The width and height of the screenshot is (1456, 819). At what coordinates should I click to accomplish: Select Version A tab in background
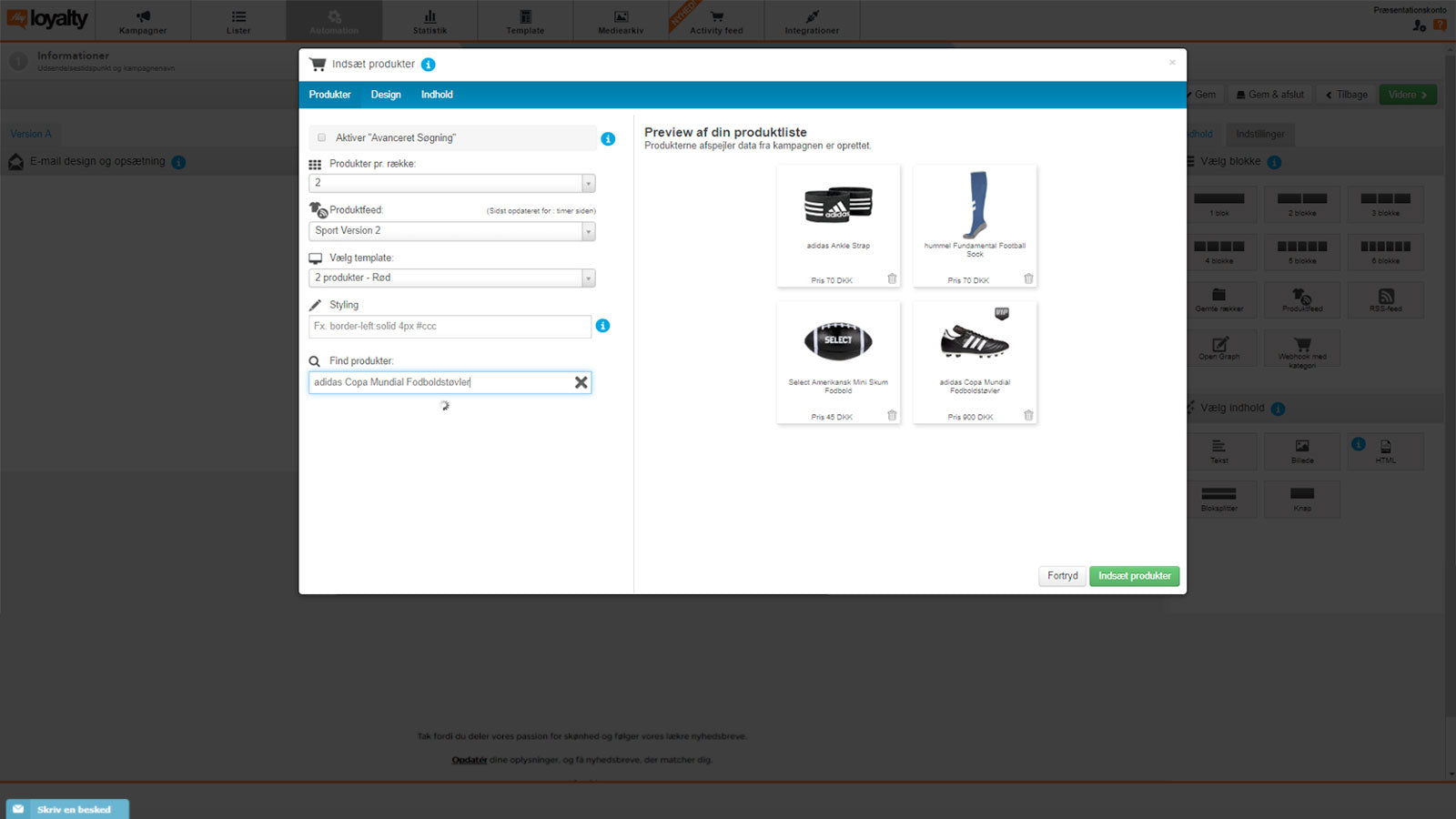point(31,134)
